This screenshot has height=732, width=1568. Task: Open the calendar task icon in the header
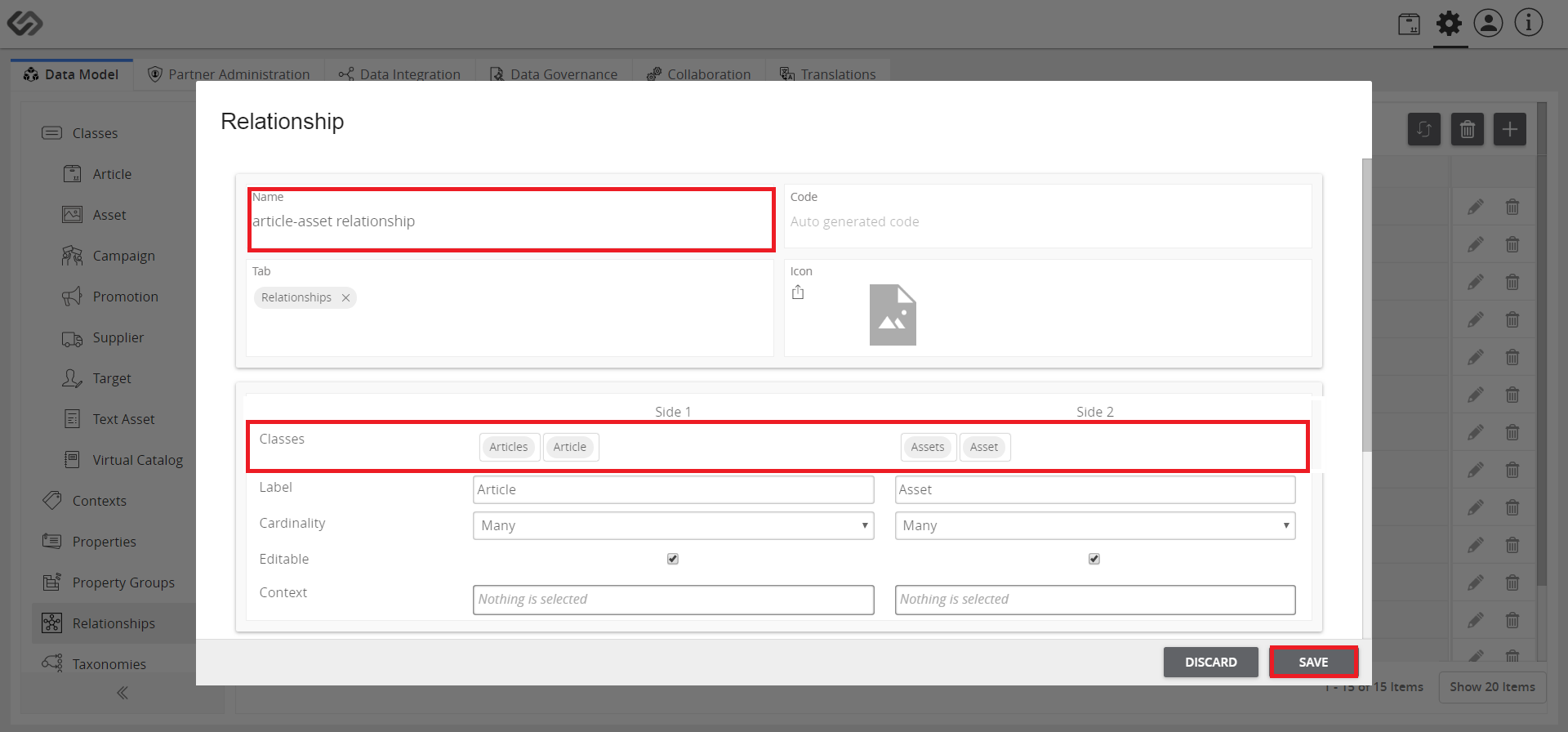[x=1409, y=25]
